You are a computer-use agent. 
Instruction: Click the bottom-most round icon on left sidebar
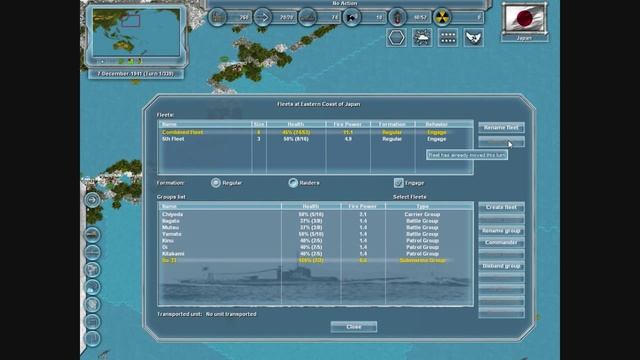point(93,339)
